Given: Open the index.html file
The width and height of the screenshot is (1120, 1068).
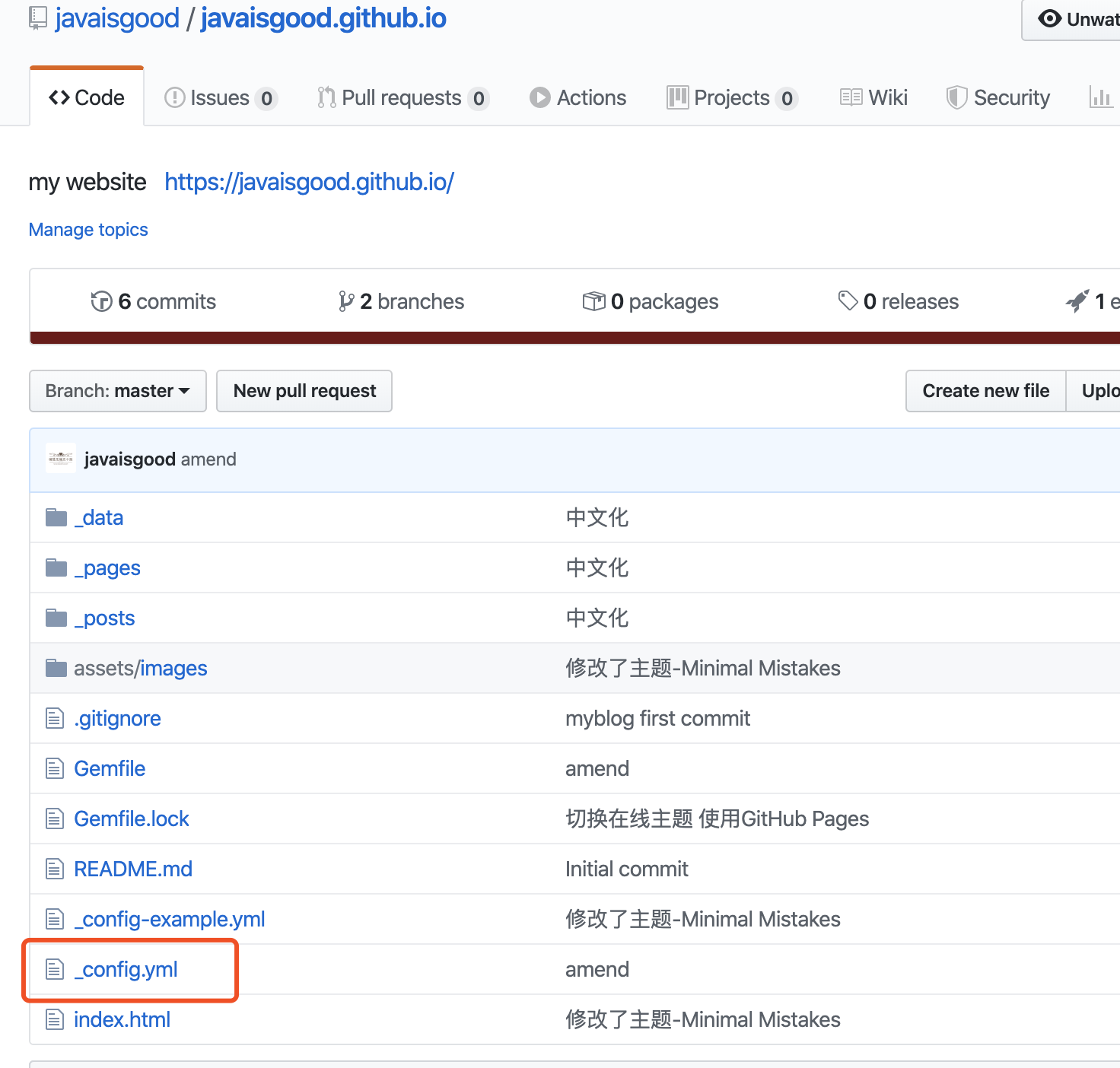Looking at the screenshot, I should pos(123,1020).
